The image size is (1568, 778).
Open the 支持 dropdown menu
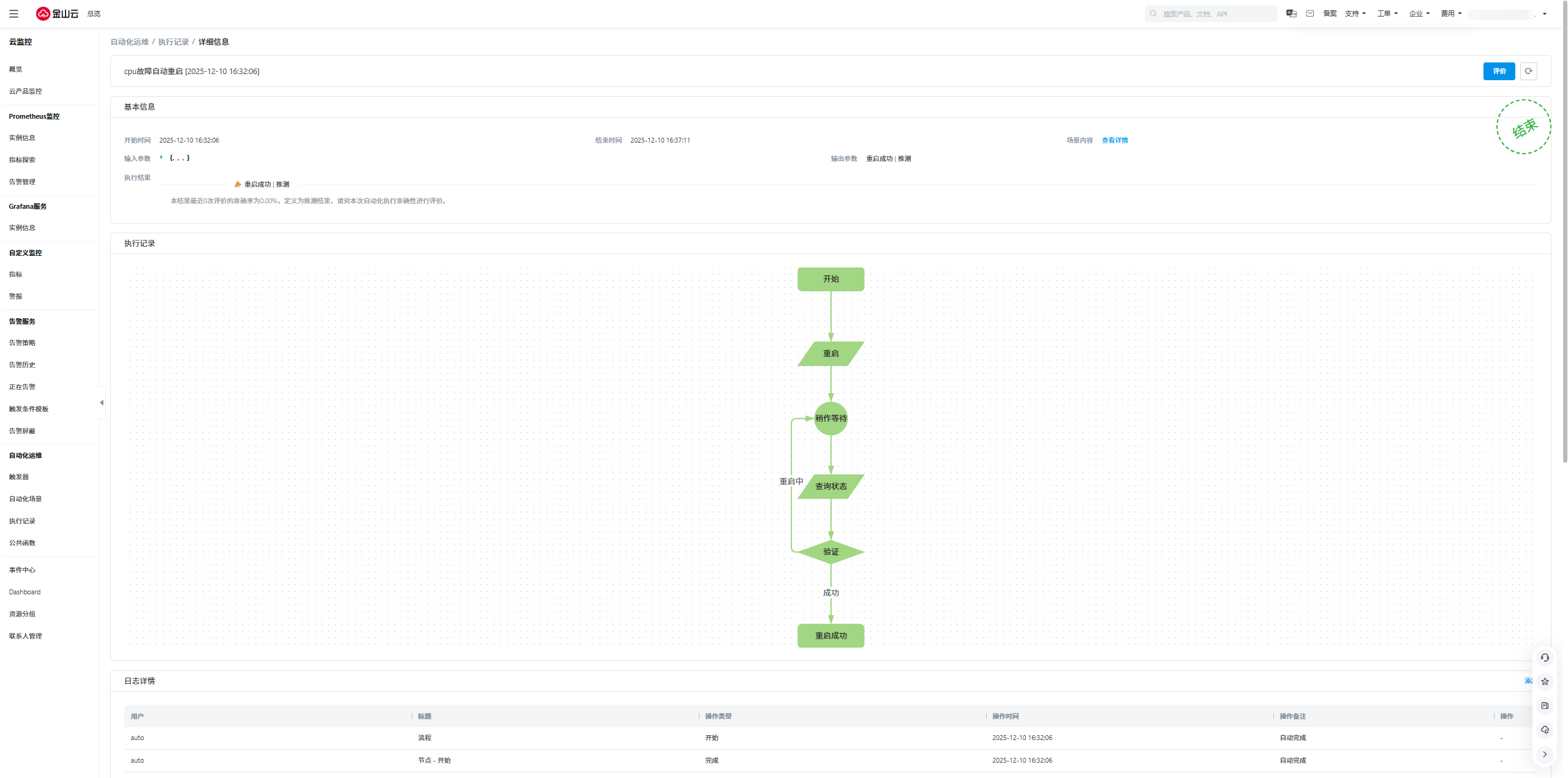click(x=1355, y=13)
